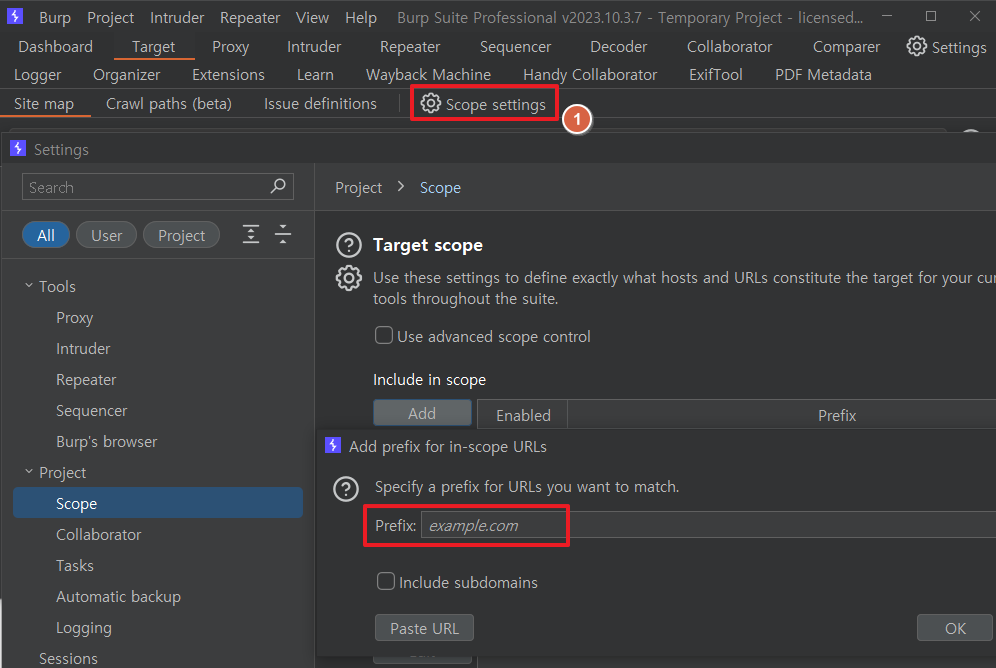Collapse all settings sections icon
The height and width of the screenshot is (668, 996).
[x=283, y=234]
